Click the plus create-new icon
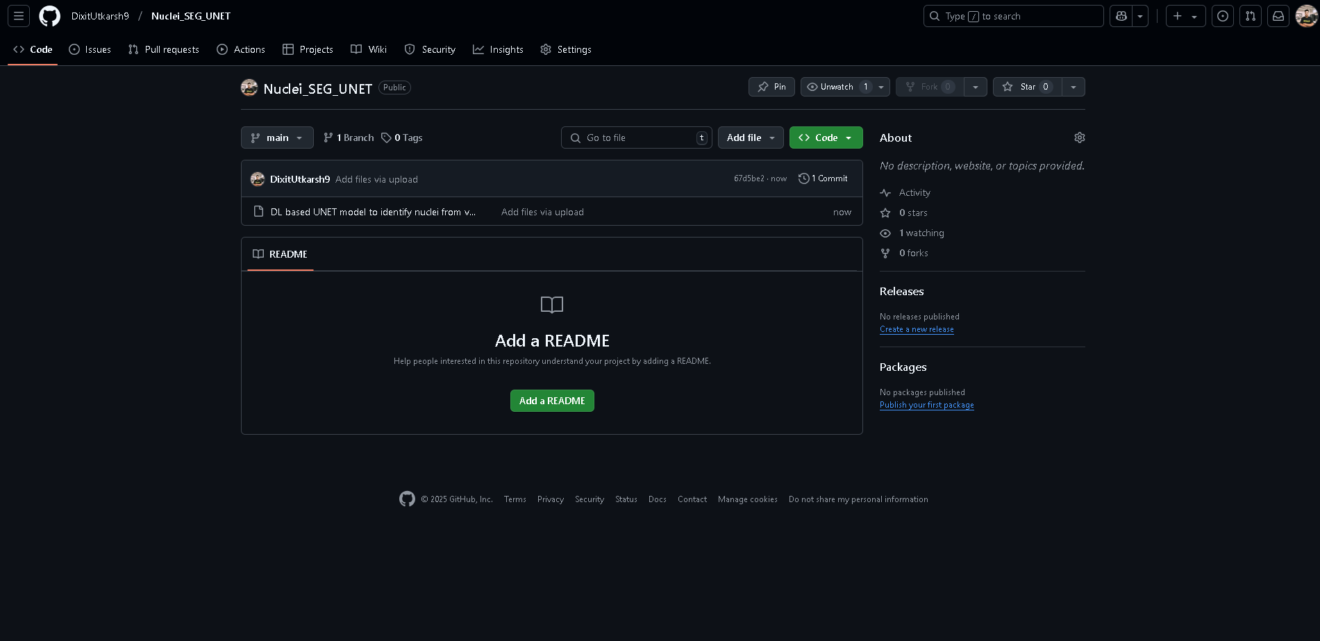 (x=1177, y=16)
